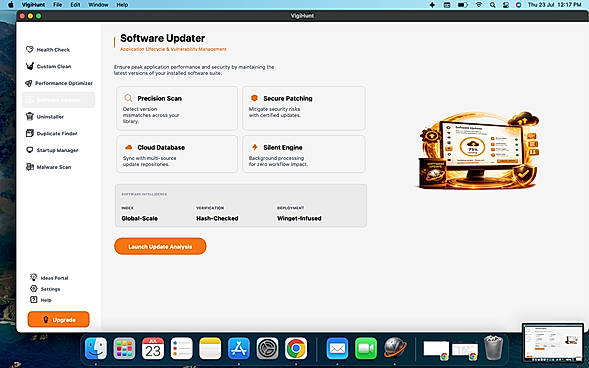Click Cloud Database cloud icon
589x368 pixels.
pyautogui.click(x=128, y=147)
